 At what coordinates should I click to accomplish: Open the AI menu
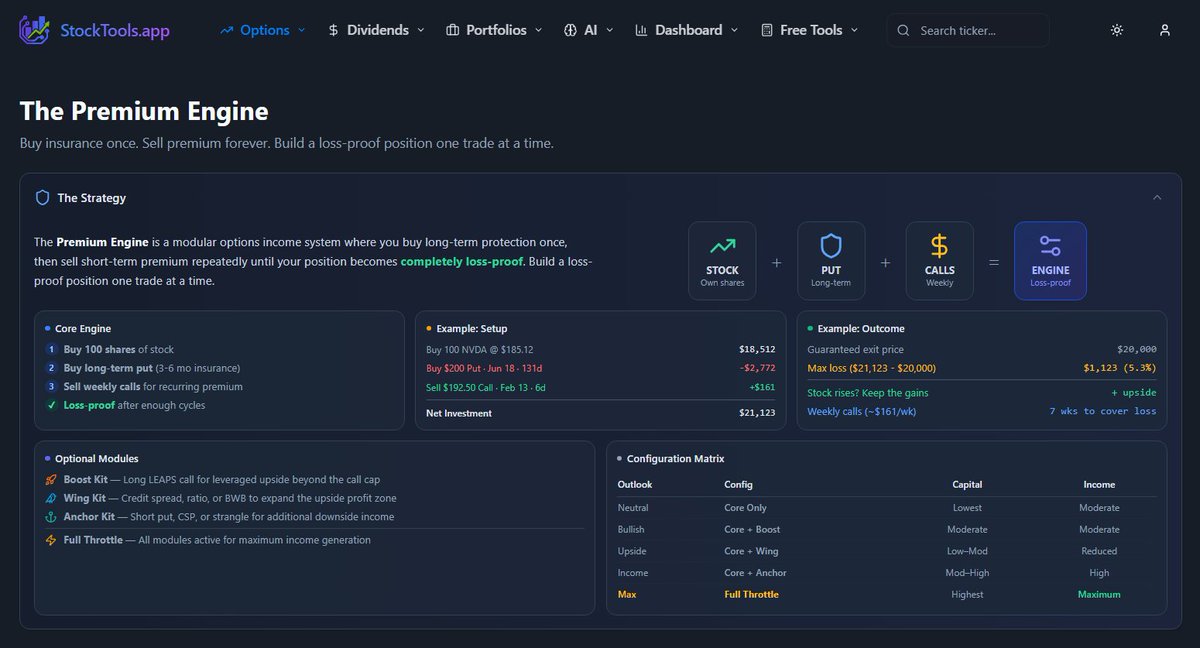point(588,30)
